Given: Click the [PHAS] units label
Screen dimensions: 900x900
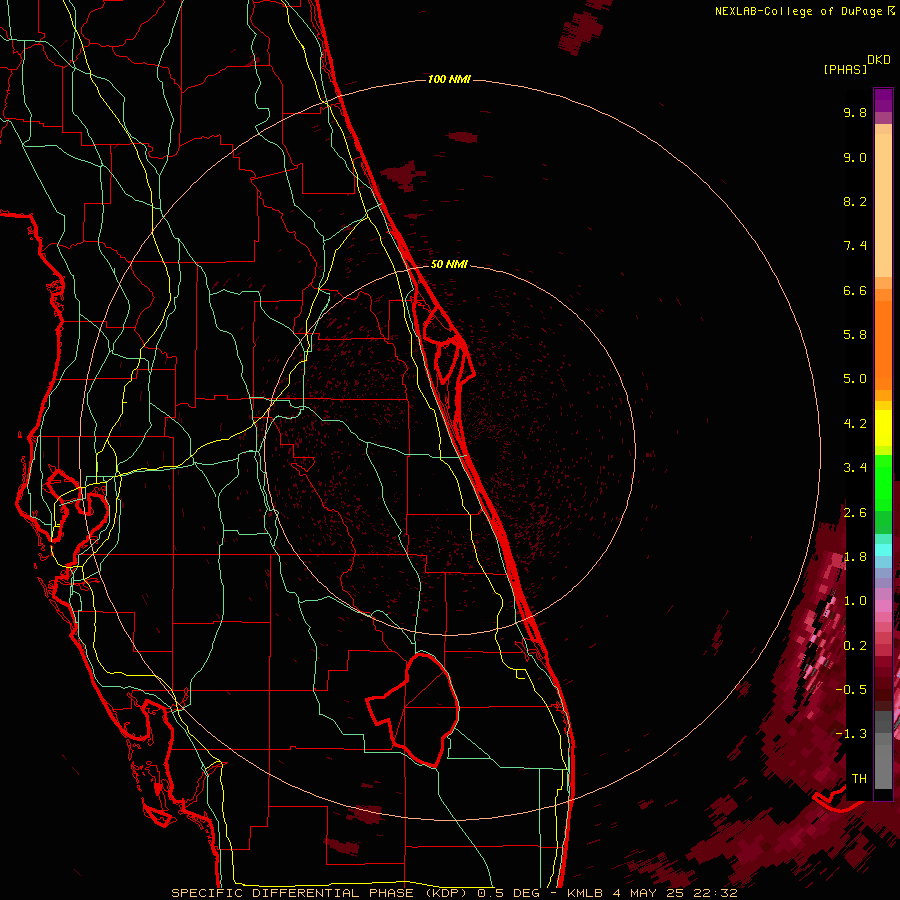Looking at the screenshot, I should coord(845,70).
